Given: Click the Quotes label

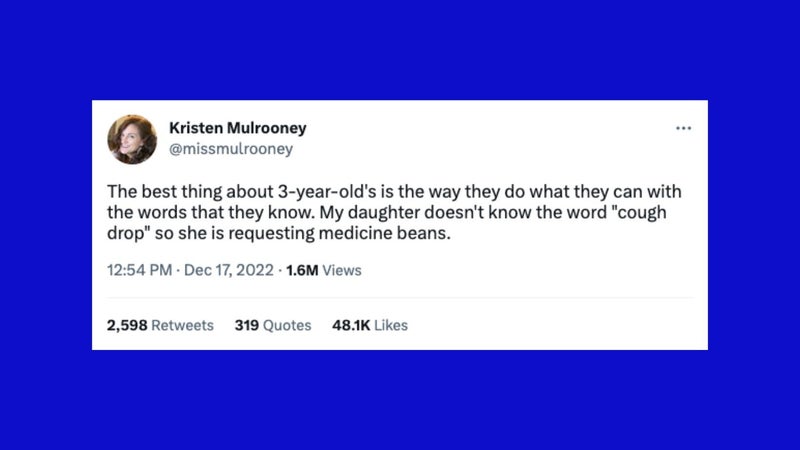Looking at the screenshot, I should click(x=287, y=325).
